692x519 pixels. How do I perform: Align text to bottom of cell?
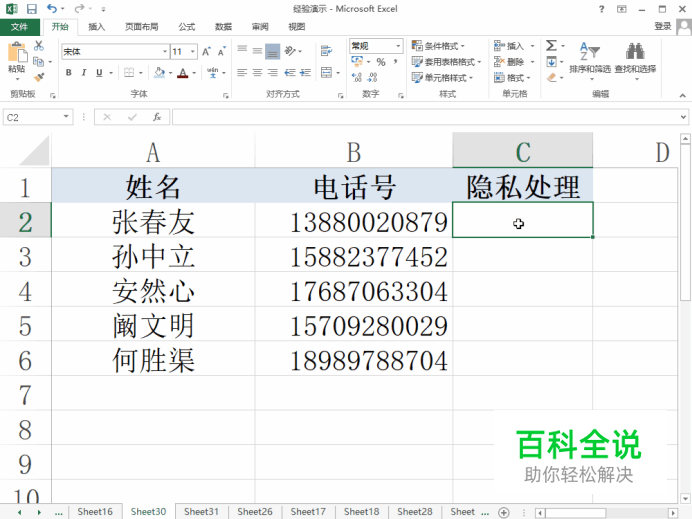[273, 51]
